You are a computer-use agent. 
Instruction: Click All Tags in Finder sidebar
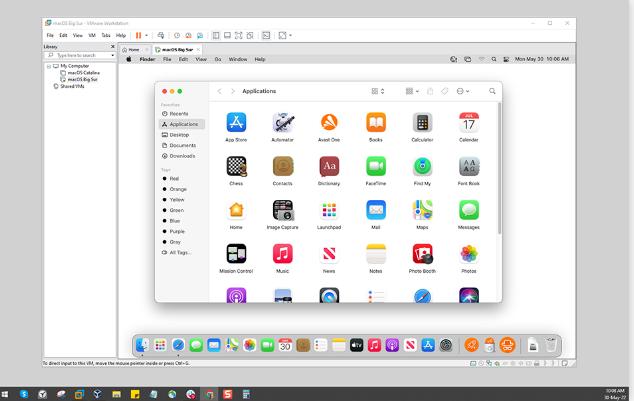[182, 253]
